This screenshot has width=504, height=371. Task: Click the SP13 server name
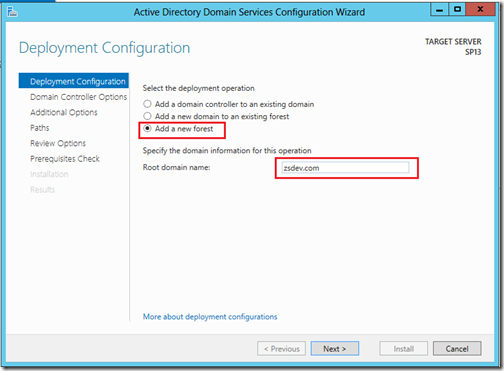(473, 52)
